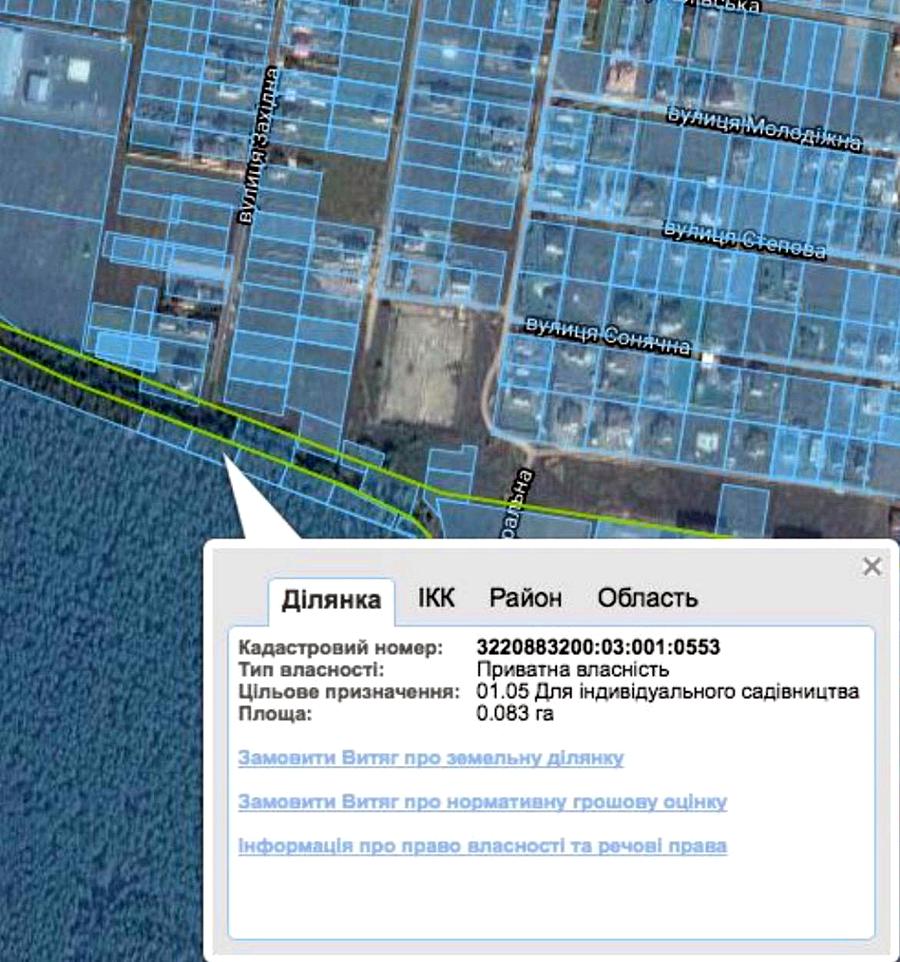This screenshot has width=900, height=962.
Task: Open the ІКК tab
Action: [x=436, y=598]
